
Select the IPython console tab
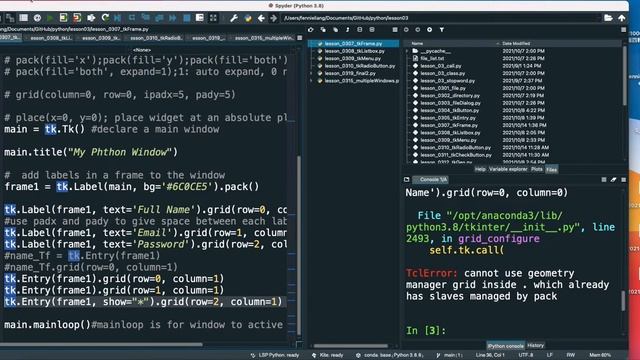click(506, 346)
